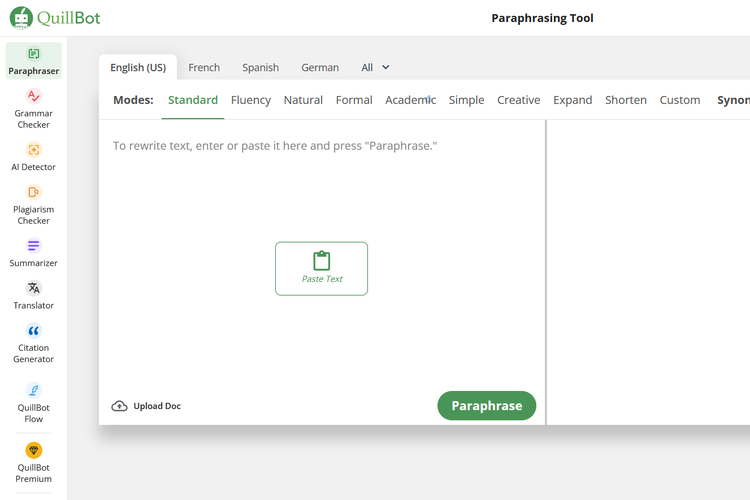Image resolution: width=750 pixels, height=500 pixels.
Task: Switch to the French language tab
Action: coord(204,68)
